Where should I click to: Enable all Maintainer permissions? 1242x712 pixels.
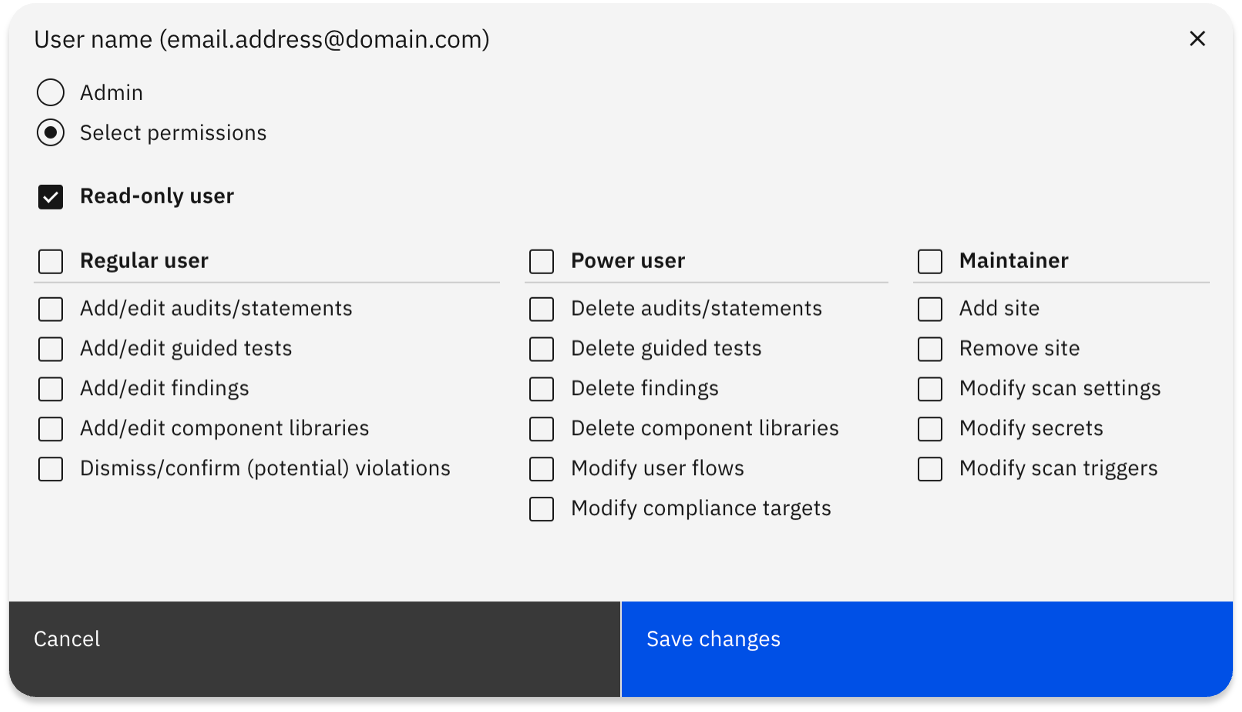pos(929,261)
